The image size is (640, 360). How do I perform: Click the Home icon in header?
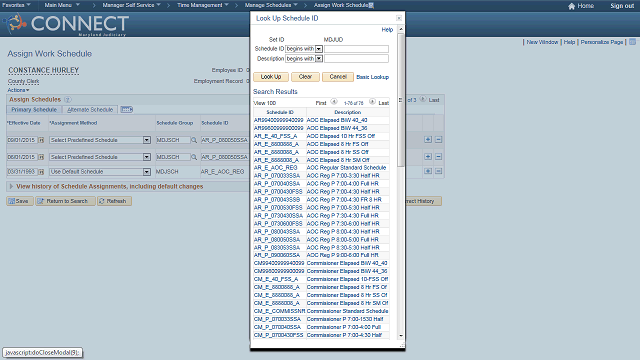click(x=571, y=6)
